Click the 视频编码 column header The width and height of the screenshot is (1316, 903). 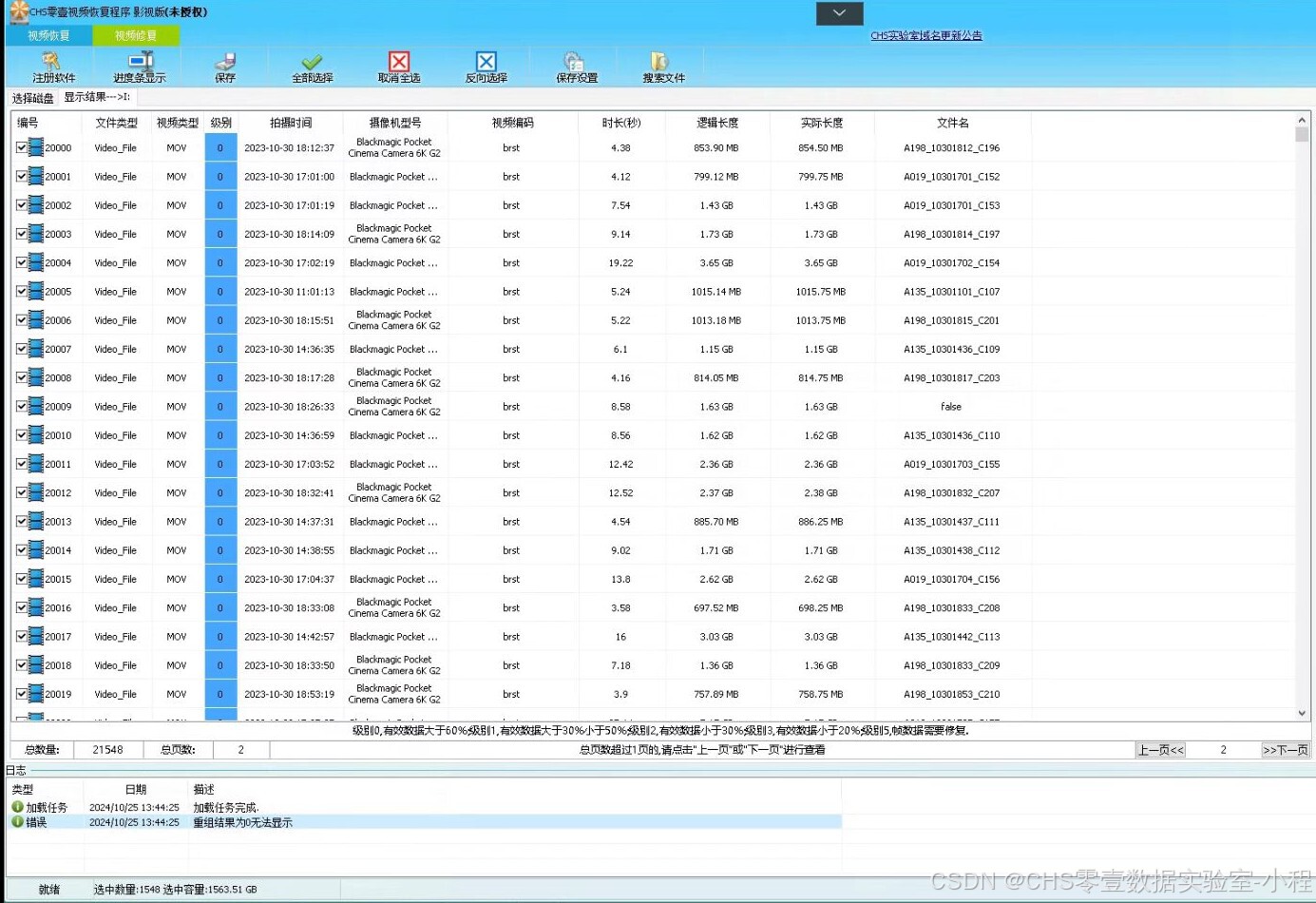[513, 123]
